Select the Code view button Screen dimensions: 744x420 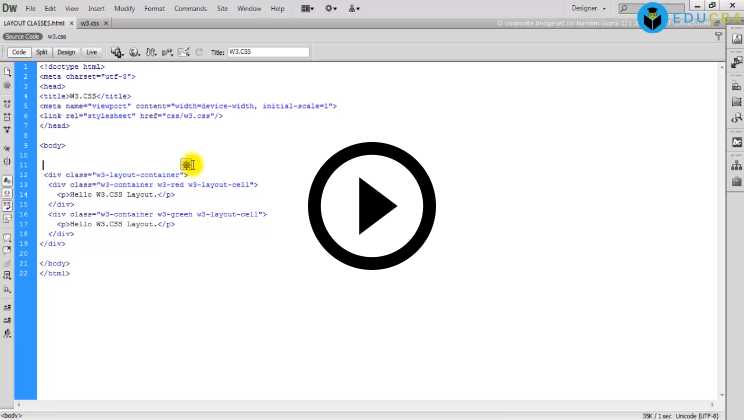[x=18, y=52]
